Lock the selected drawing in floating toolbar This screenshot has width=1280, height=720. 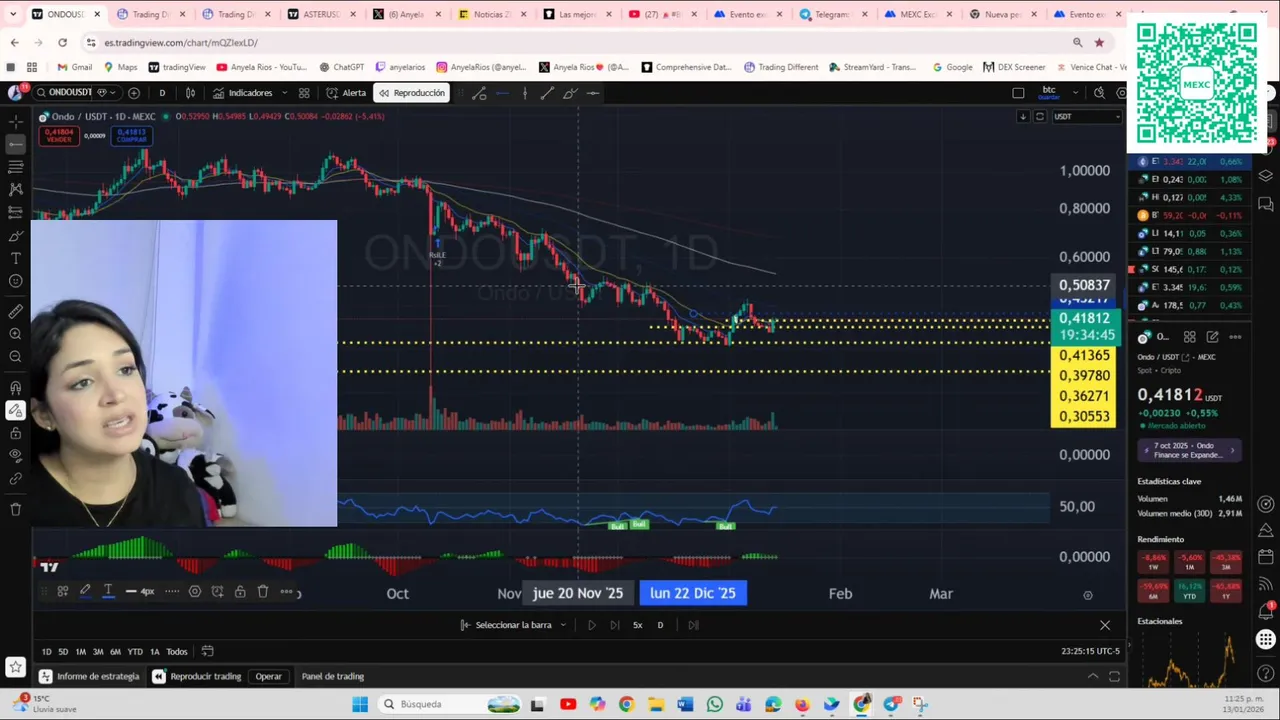tap(240, 591)
